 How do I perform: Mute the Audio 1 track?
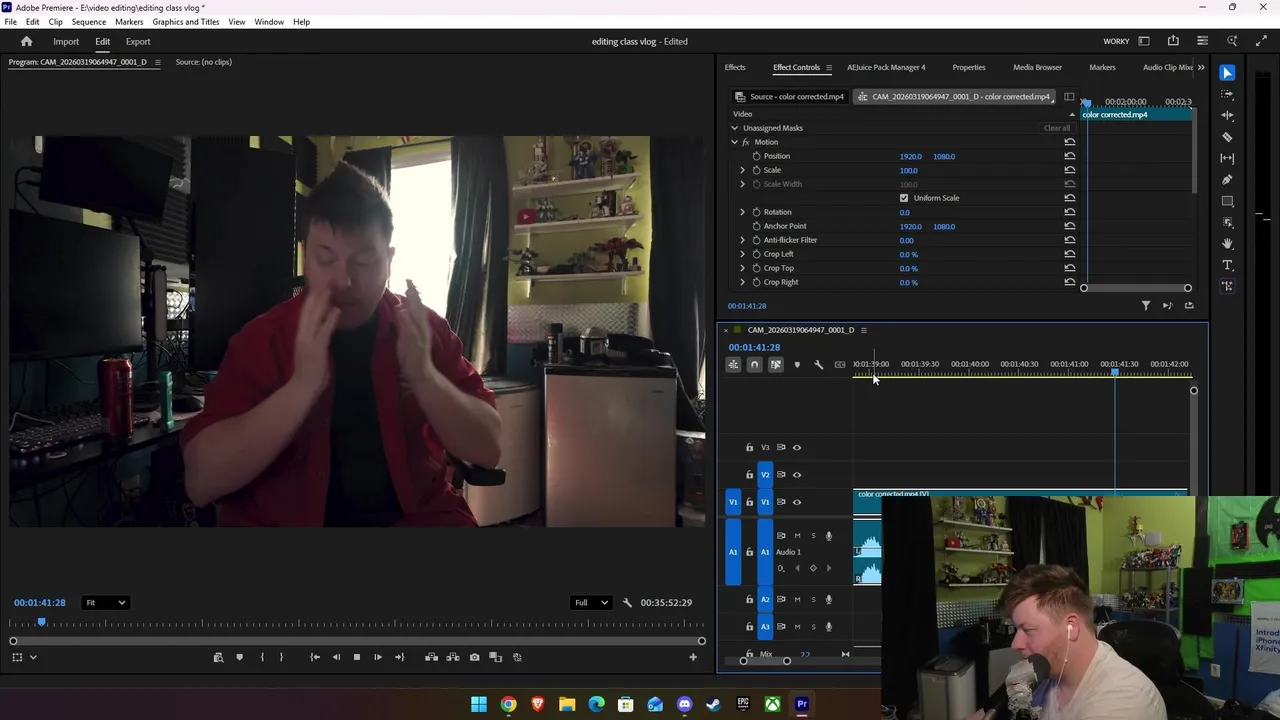tap(797, 536)
